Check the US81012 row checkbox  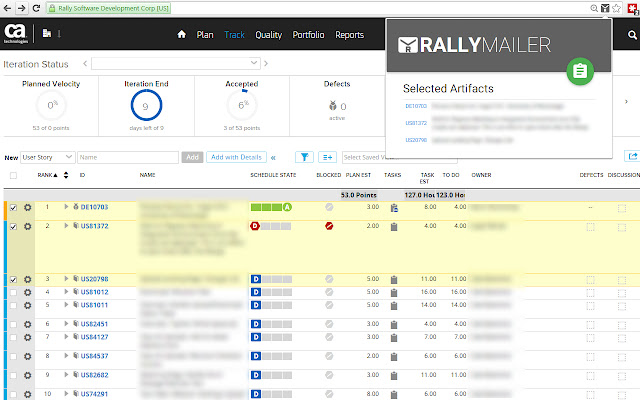point(13,292)
